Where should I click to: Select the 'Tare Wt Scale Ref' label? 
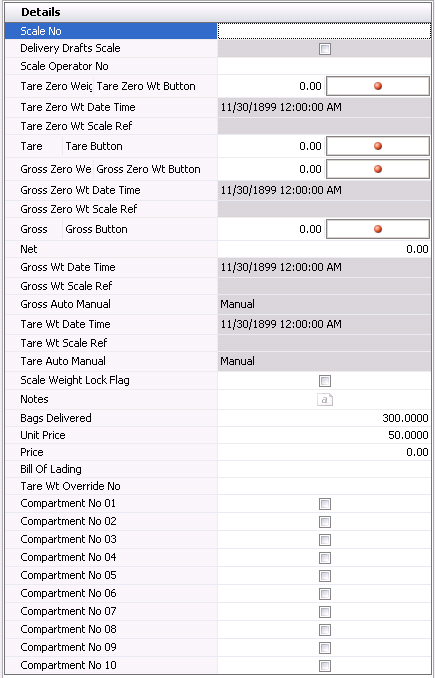[64, 343]
